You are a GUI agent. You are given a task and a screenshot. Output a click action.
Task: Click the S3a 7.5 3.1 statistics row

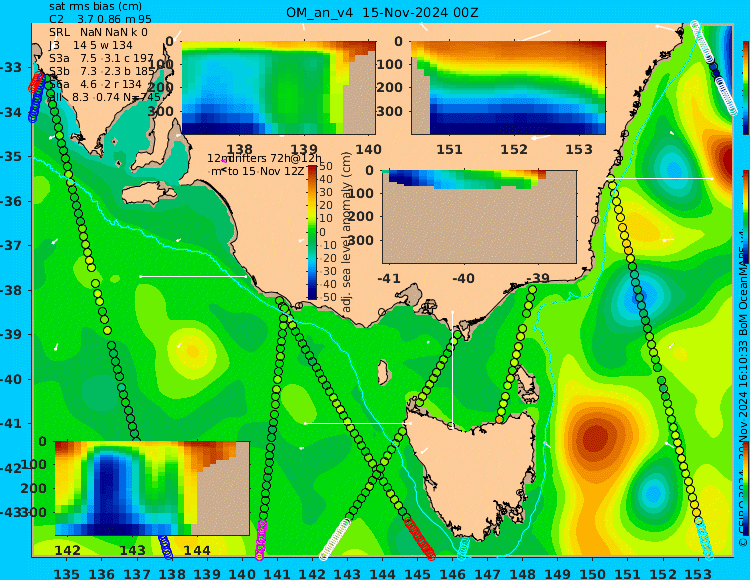[x=101, y=58]
